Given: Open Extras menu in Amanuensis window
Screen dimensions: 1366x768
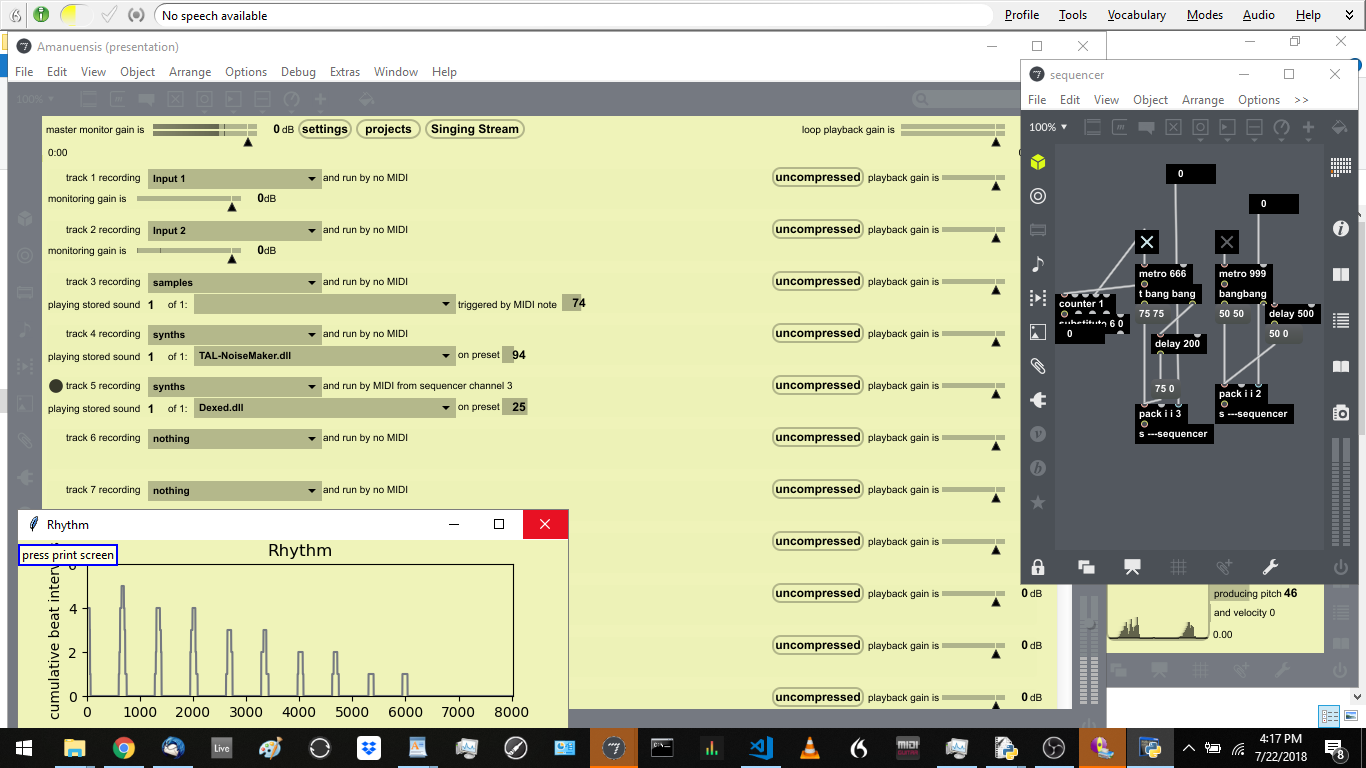Looking at the screenshot, I should 345,72.
